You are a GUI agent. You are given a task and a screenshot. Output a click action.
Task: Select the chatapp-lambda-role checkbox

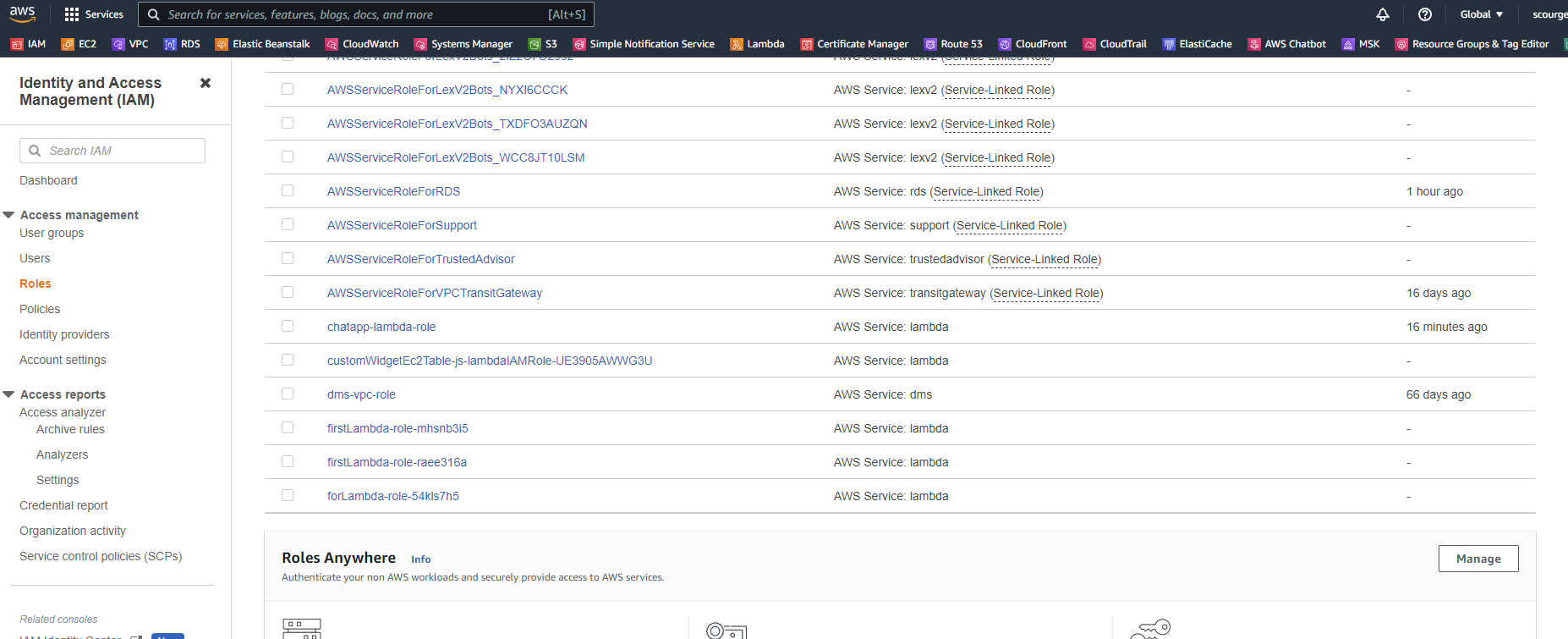288,326
